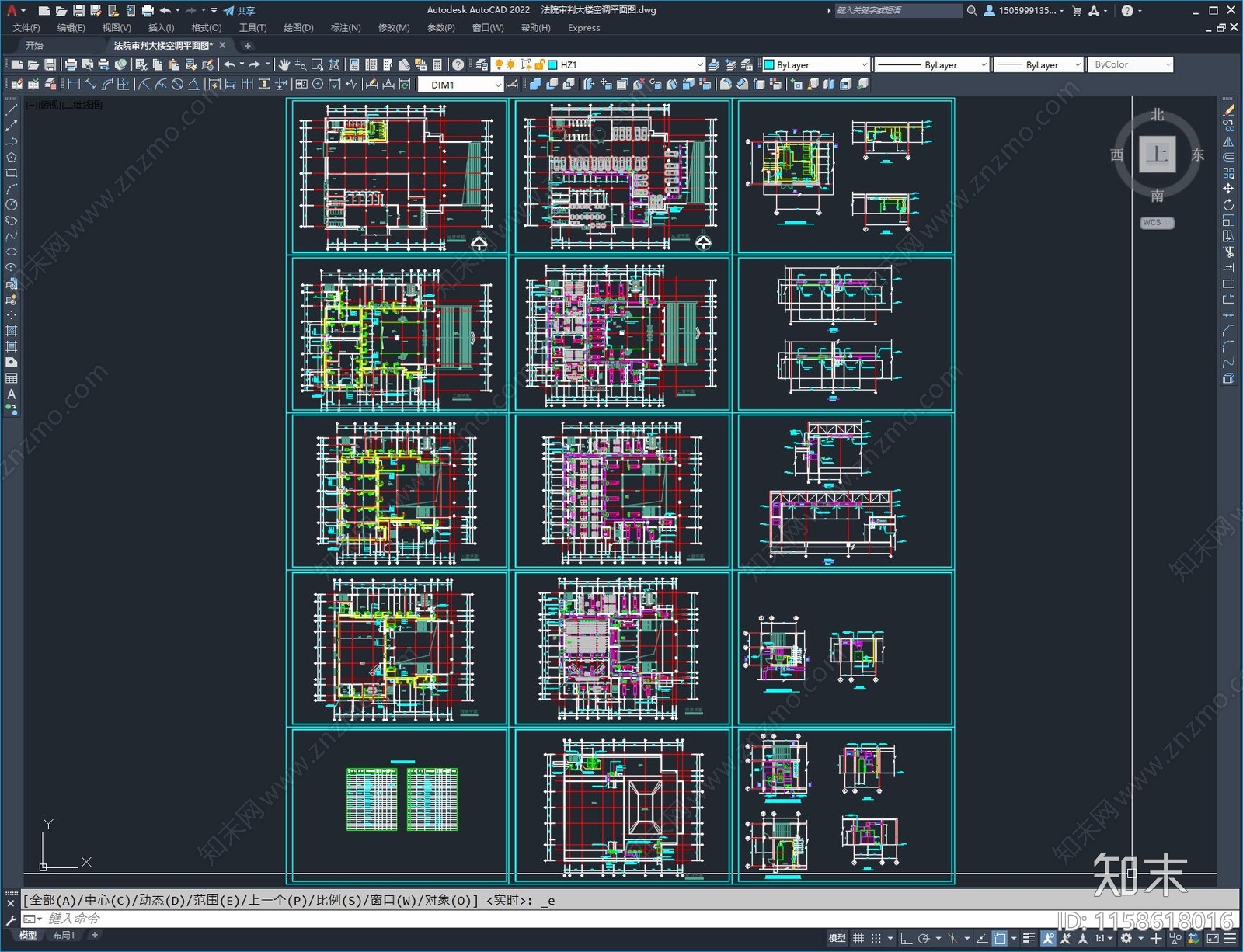Switch to the 布局1 layout tab
This screenshot has width=1243, height=952.
pyautogui.click(x=64, y=935)
